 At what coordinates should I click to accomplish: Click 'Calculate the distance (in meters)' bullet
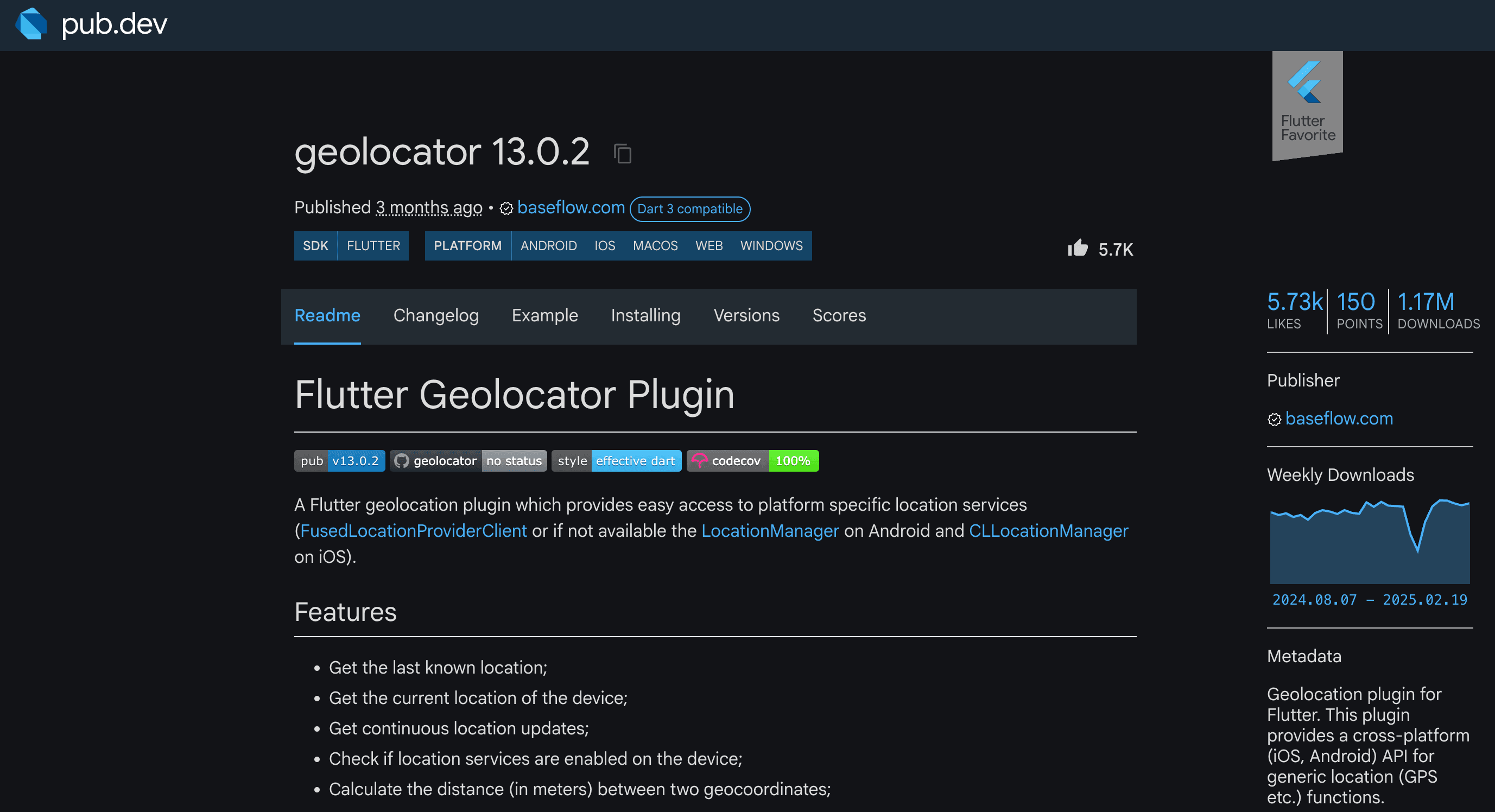tap(579, 789)
